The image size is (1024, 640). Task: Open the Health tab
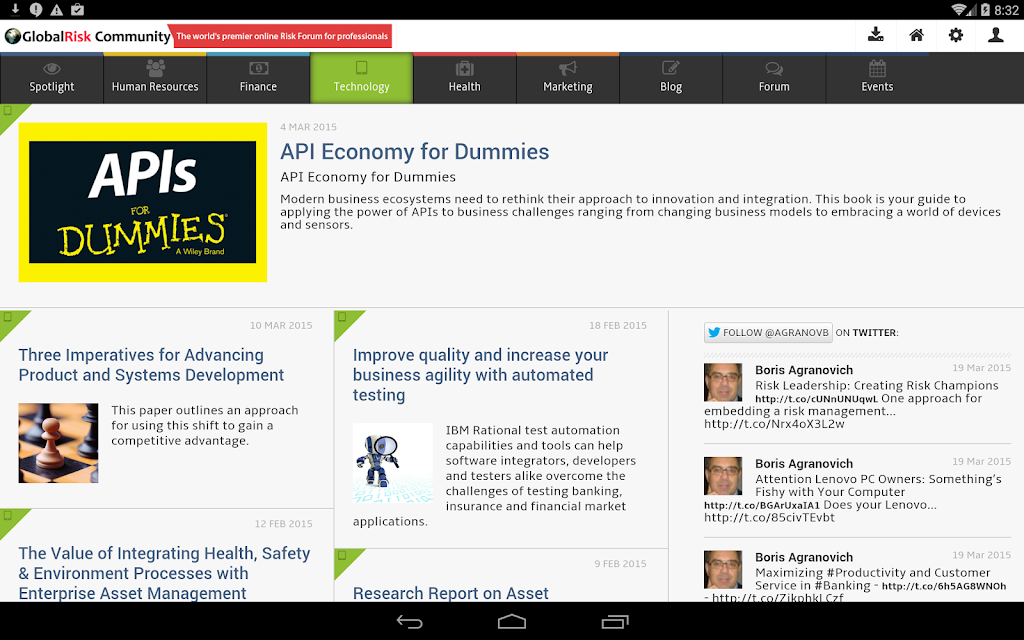pyautogui.click(x=464, y=78)
